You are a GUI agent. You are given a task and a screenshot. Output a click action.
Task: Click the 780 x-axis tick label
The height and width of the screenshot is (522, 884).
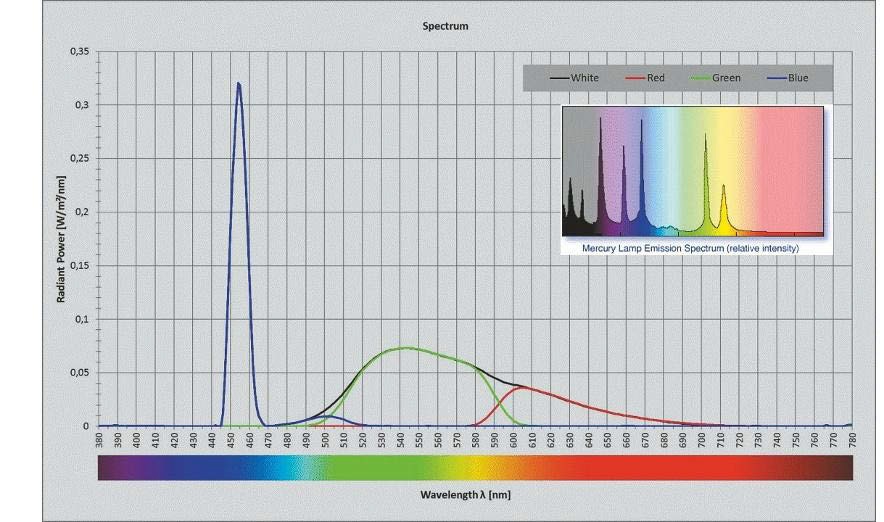pos(852,439)
